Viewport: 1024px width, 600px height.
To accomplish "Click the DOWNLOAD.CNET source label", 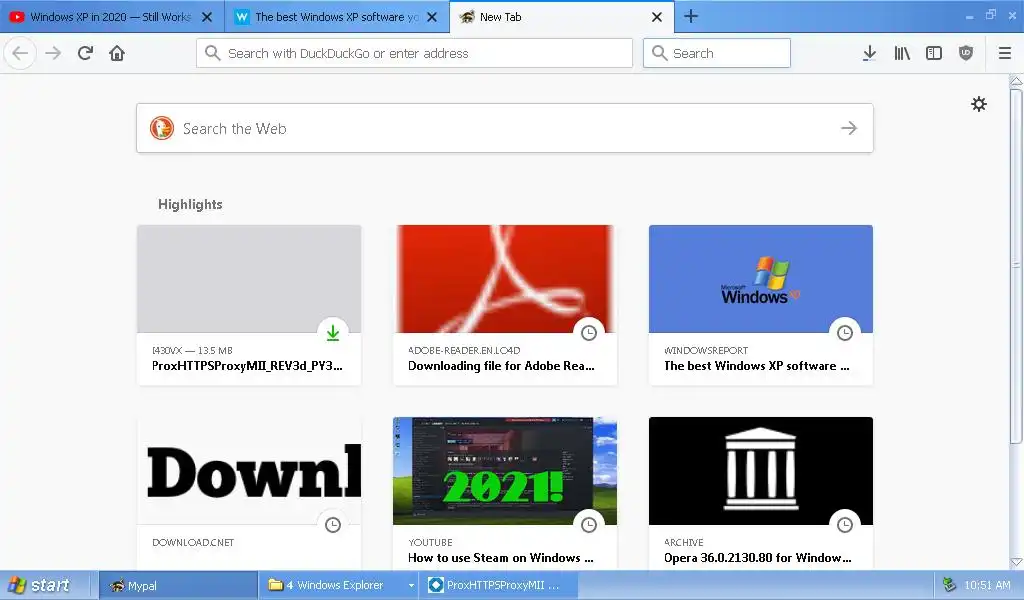I will 193,543.
